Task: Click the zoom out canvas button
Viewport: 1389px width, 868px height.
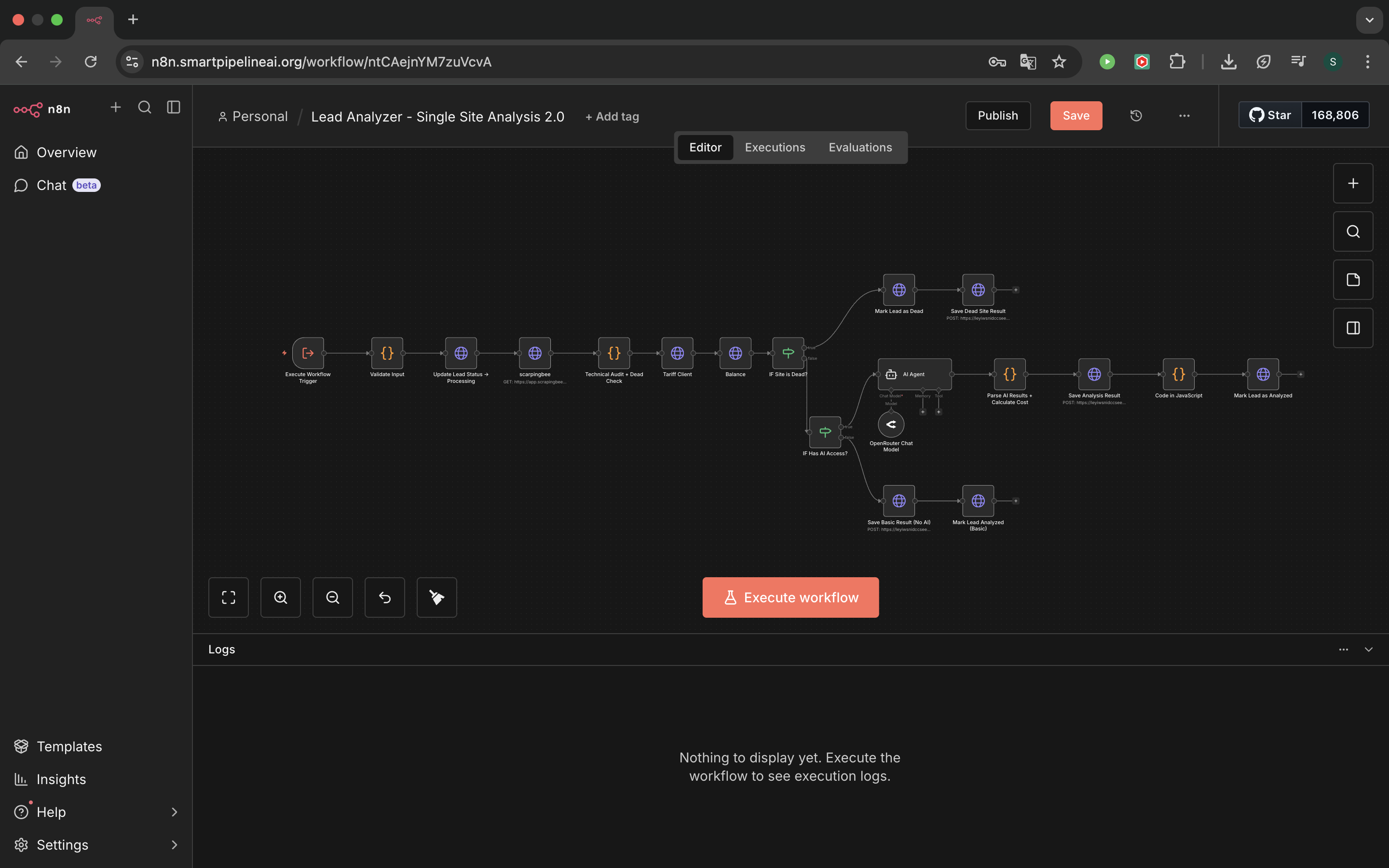Action: pyautogui.click(x=333, y=597)
